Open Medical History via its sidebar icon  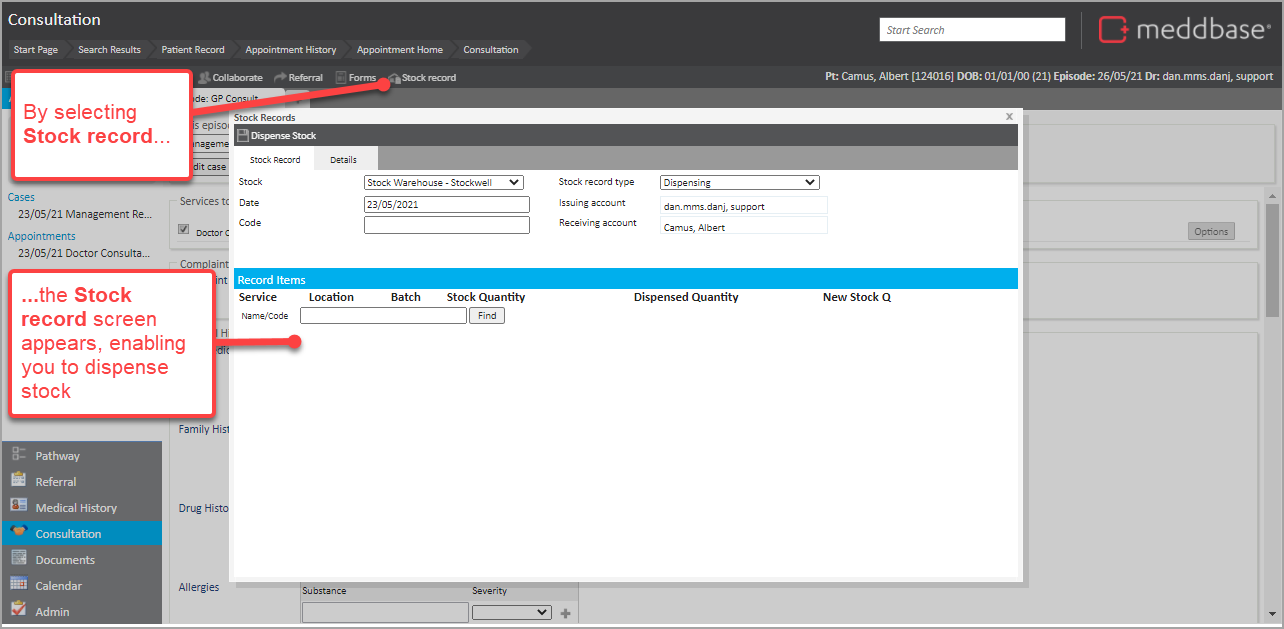coord(19,507)
